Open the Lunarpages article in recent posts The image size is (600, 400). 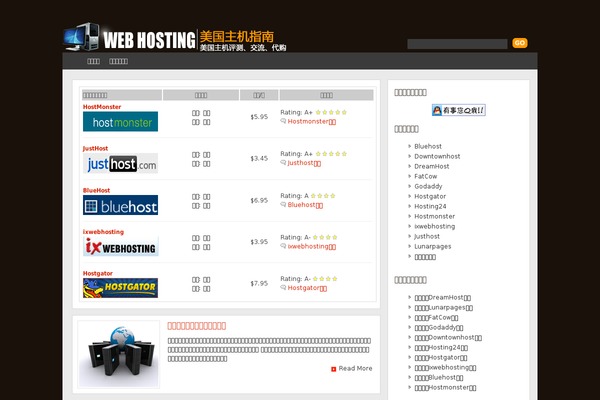coord(444,308)
